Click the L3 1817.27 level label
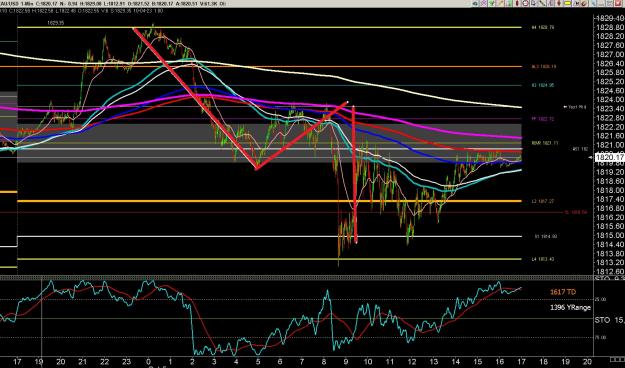The width and height of the screenshot is (625, 368). click(542, 201)
